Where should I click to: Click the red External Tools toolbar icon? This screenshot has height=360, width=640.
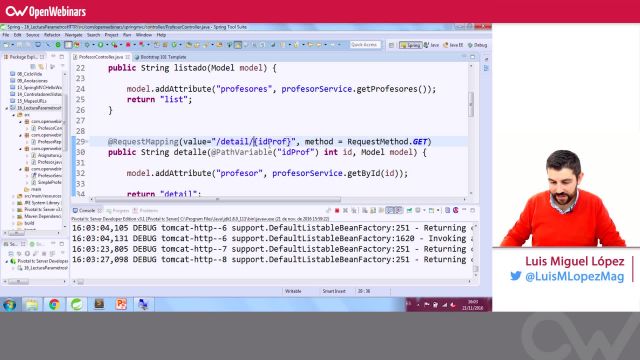[128, 45]
